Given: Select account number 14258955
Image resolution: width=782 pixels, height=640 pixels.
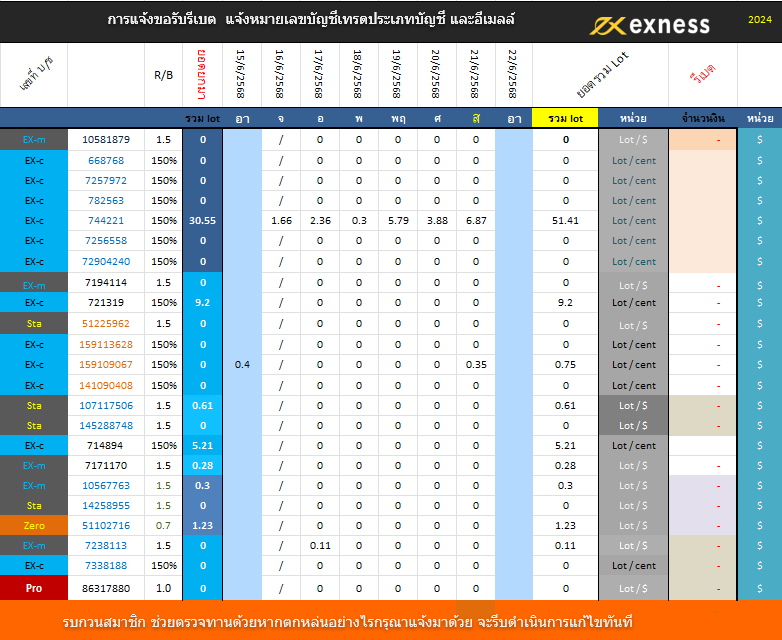Looking at the screenshot, I should pos(106,505).
